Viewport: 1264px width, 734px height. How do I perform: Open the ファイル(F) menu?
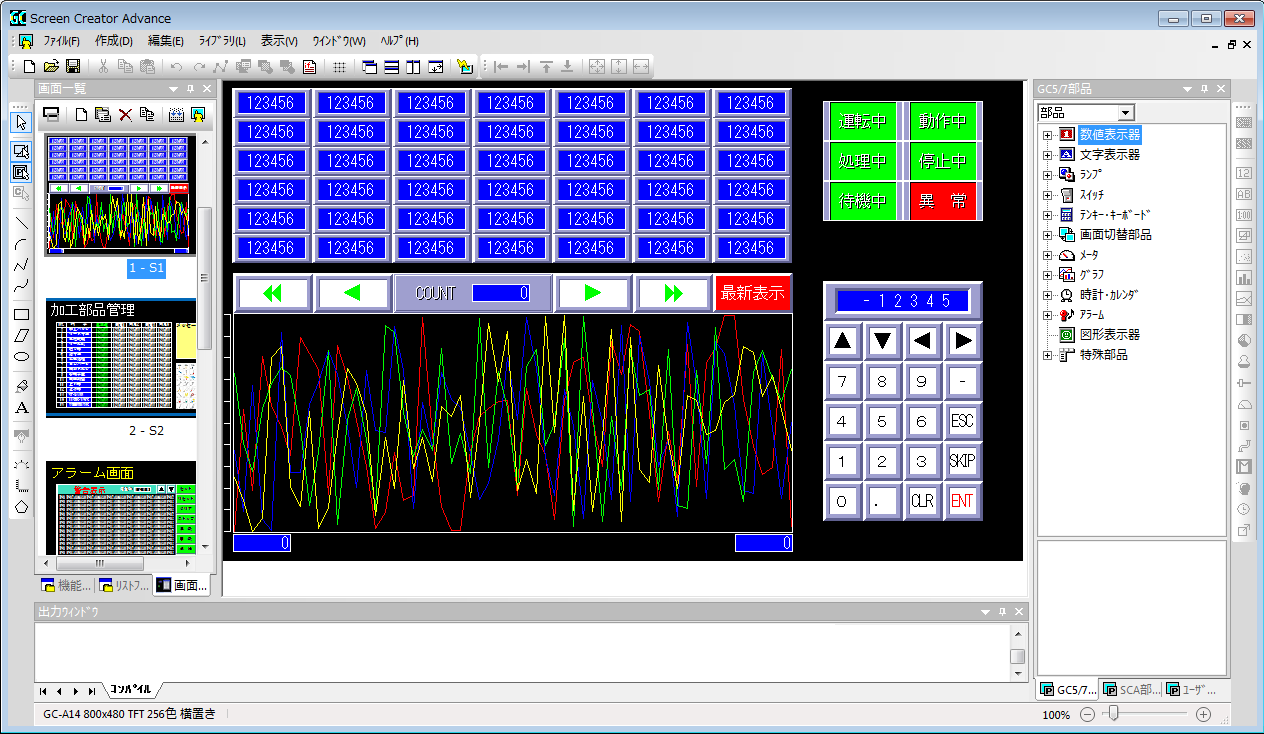point(61,41)
